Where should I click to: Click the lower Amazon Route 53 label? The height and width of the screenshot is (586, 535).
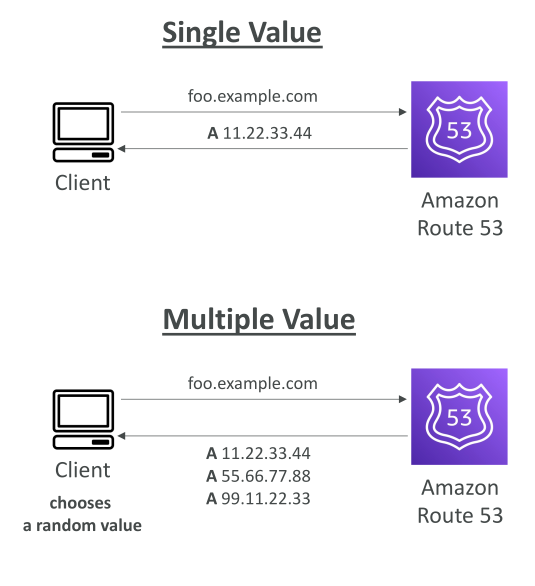460,502
